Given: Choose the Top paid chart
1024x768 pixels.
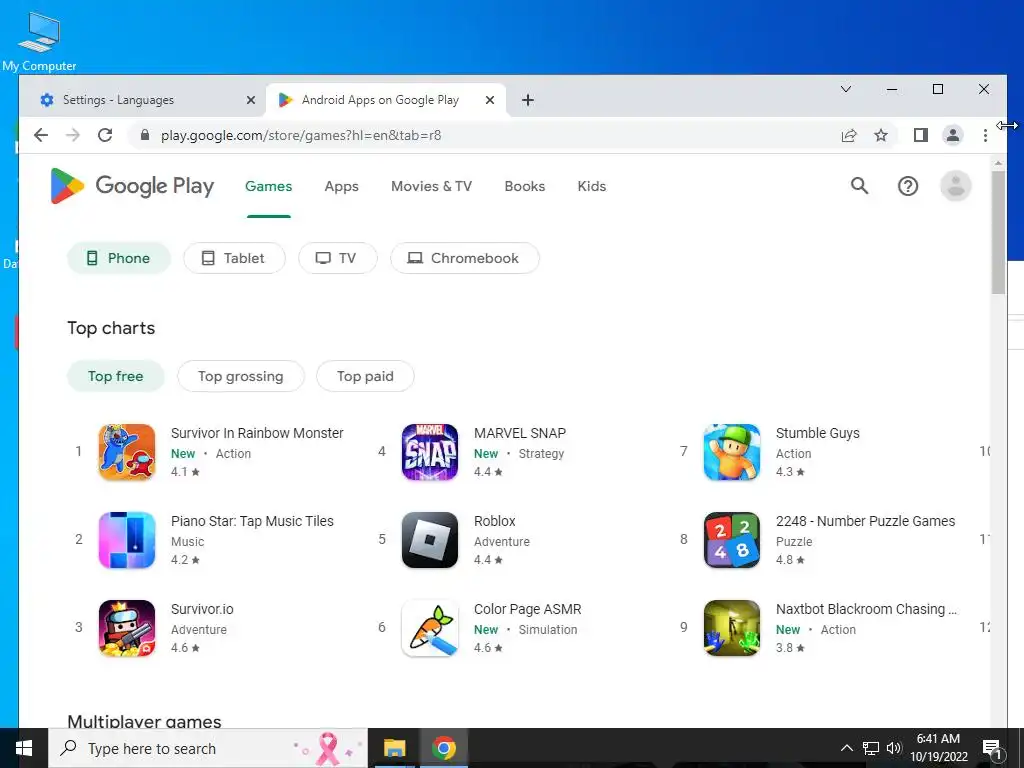Looking at the screenshot, I should click(365, 376).
